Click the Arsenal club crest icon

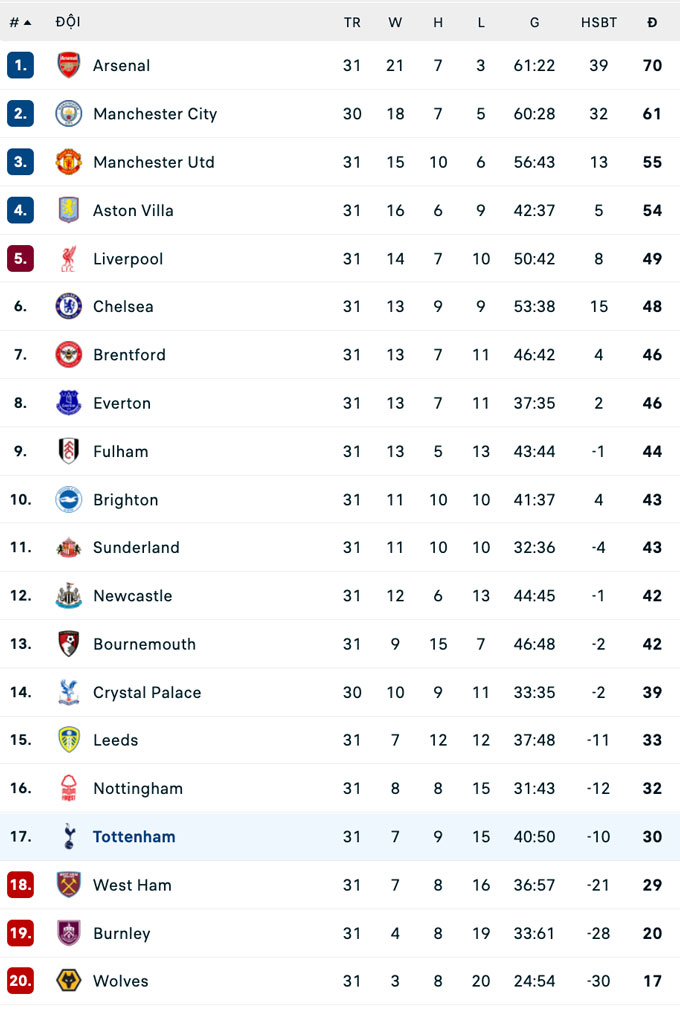(x=68, y=65)
